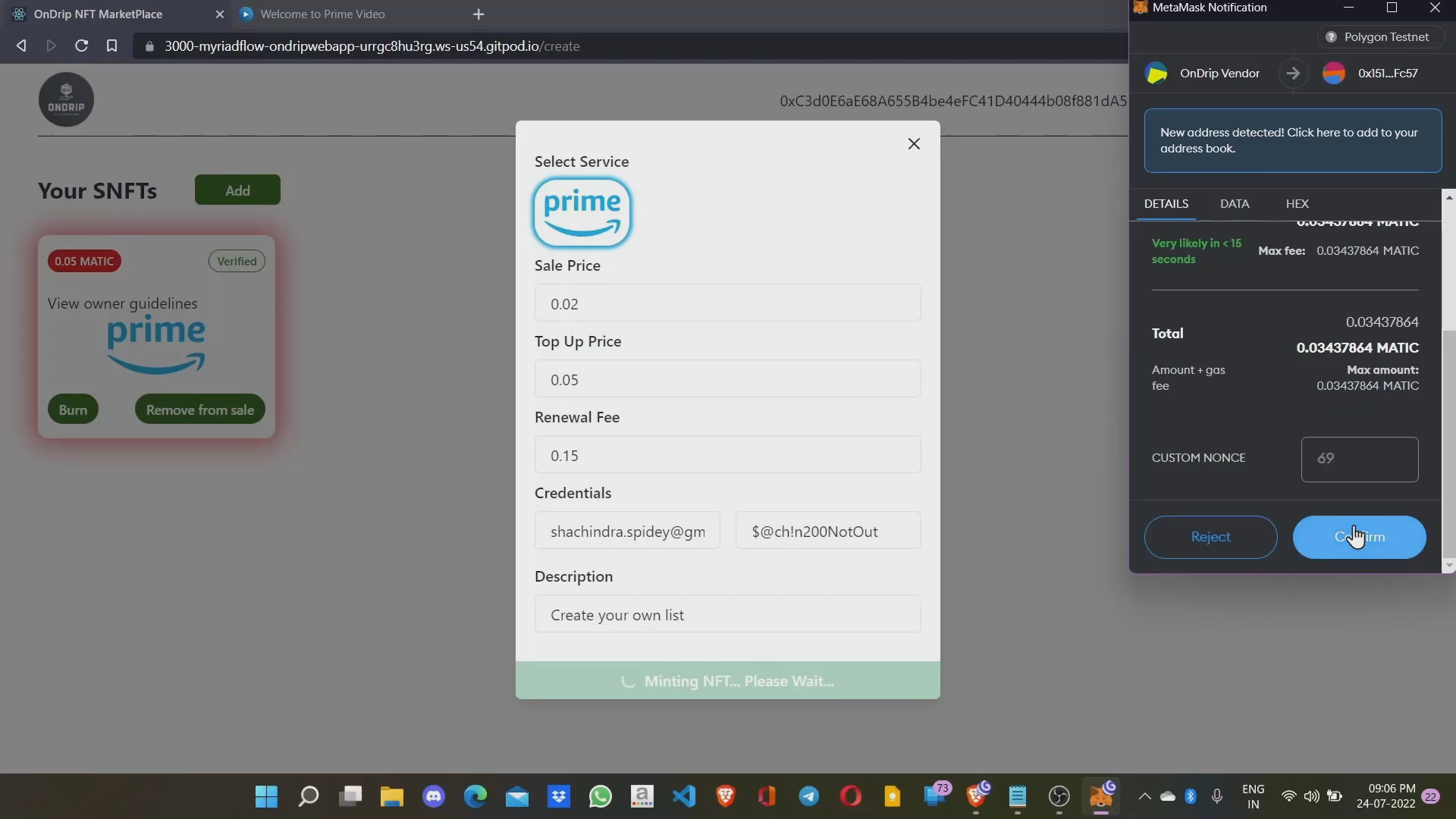
Task: Reload the current page
Action: [81, 45]
